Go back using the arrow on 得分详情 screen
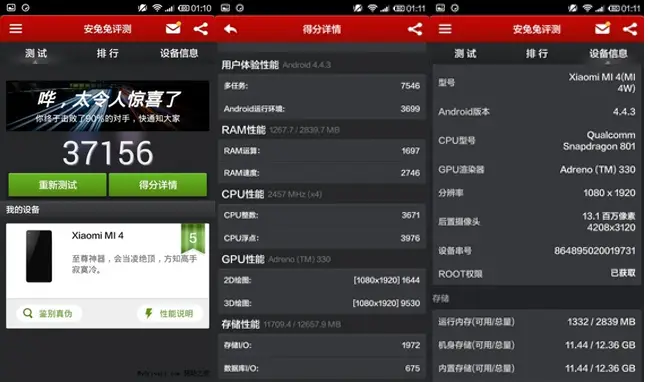 click(231, 29)
